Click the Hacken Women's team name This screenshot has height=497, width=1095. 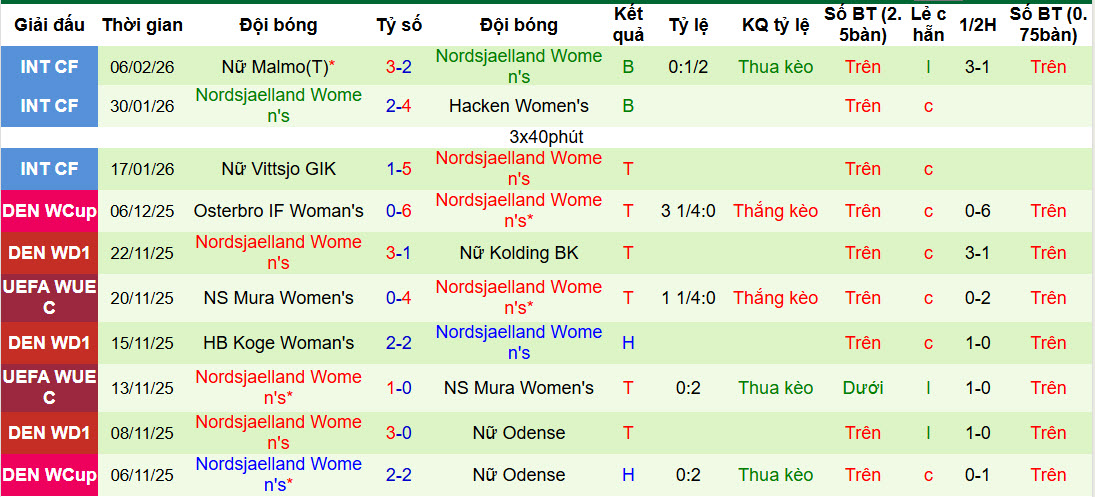coord(519,105)
